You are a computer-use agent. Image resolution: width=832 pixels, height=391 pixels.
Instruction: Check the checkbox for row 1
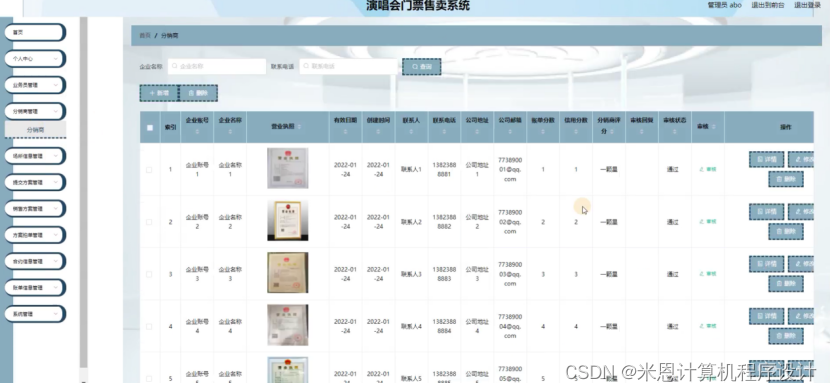click(x=149, y=170)
